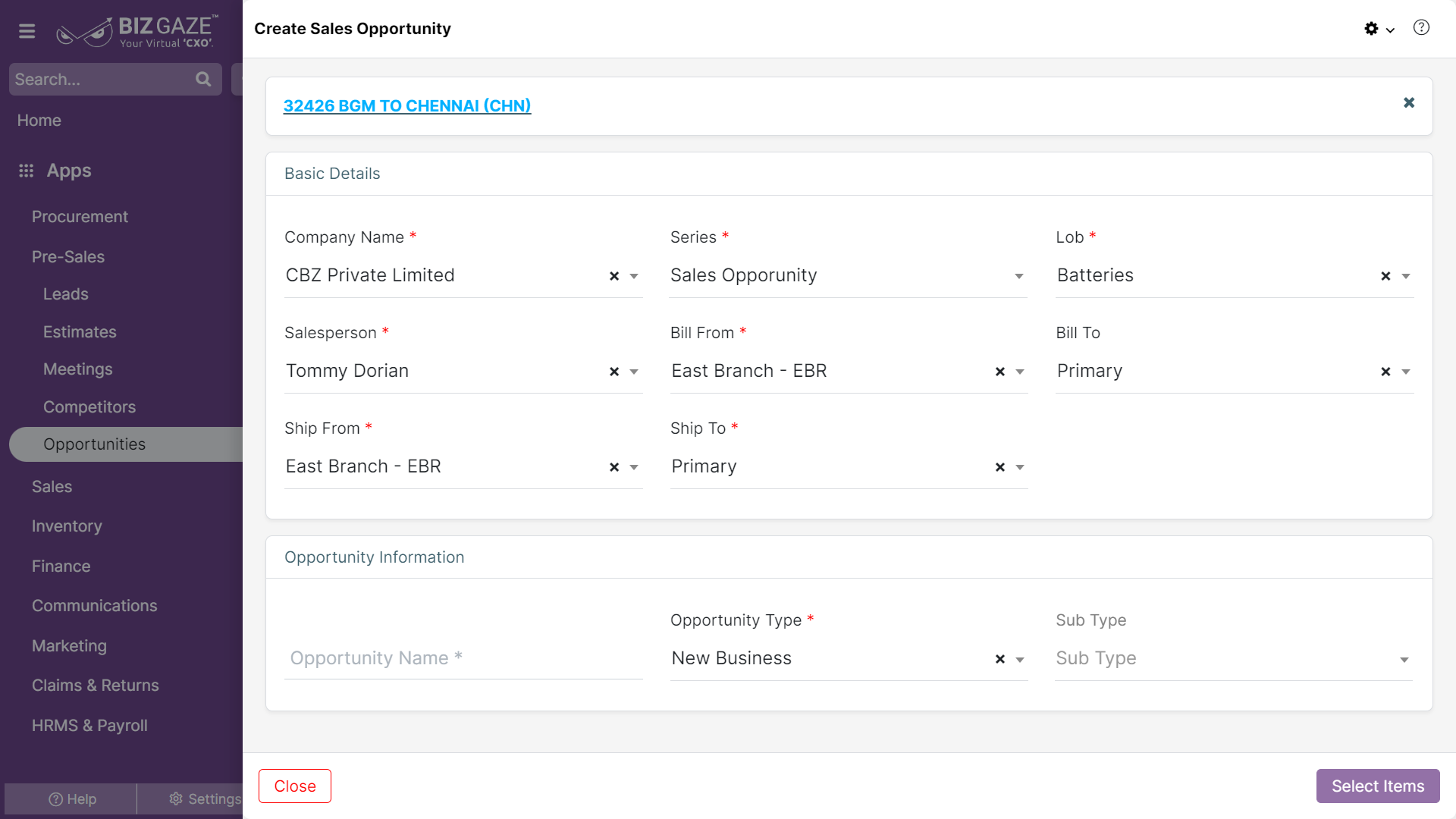
Task: Clear the Salesperson Tommy Dorian value
Action: click(x=614, y=372)
